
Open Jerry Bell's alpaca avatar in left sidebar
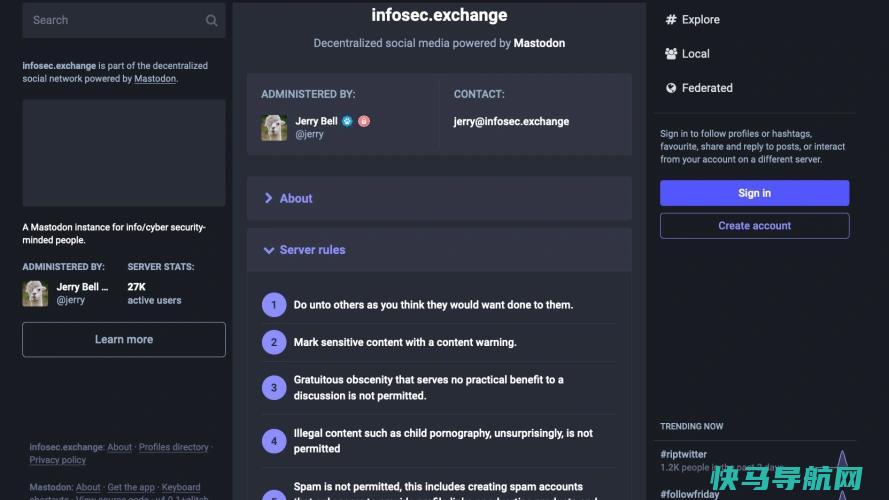click(35, 294)
